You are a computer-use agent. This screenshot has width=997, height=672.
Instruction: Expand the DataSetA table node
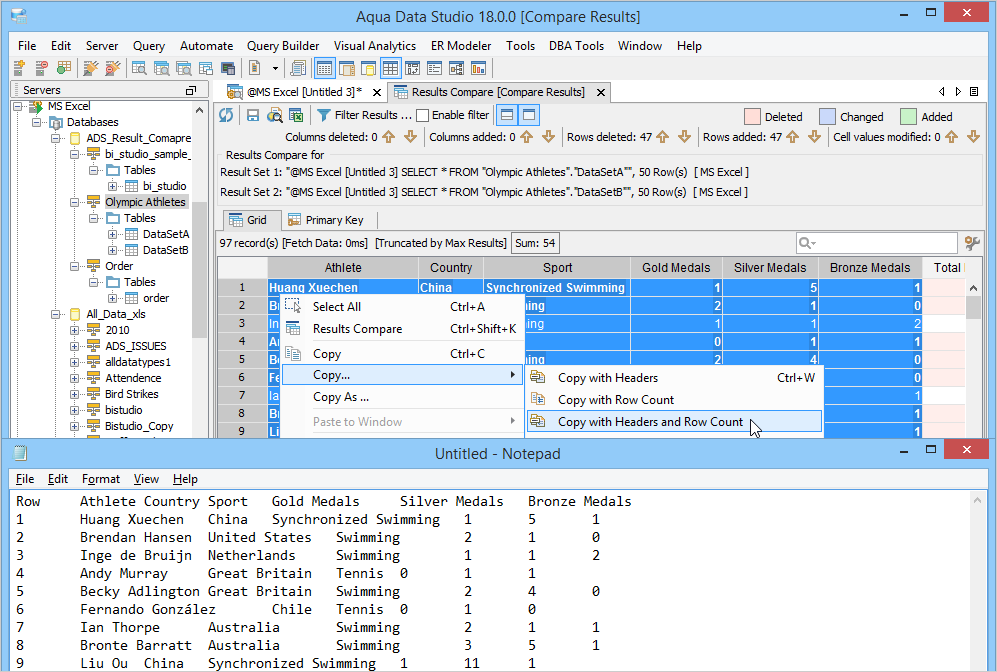pyautogui.click(x=113, y=234)
